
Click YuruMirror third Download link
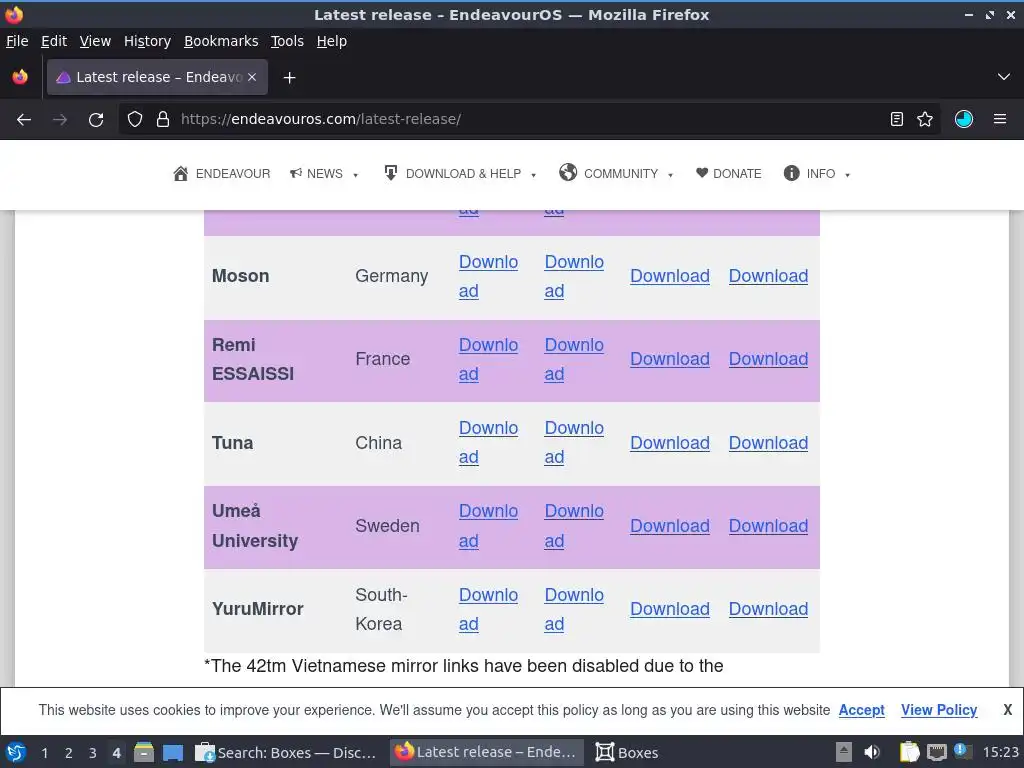(x=669, y=609)
